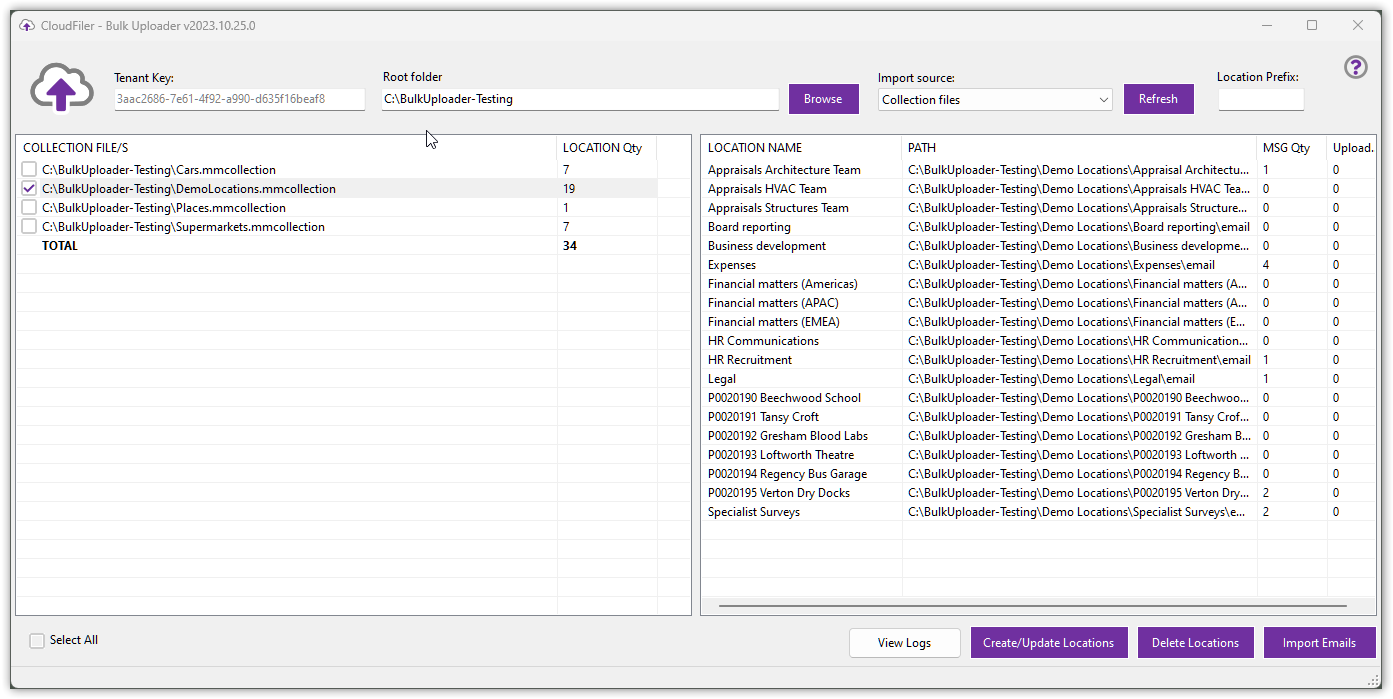Click the Location Prefix field
1393x699 pixels.
[x=1260, y=99]
